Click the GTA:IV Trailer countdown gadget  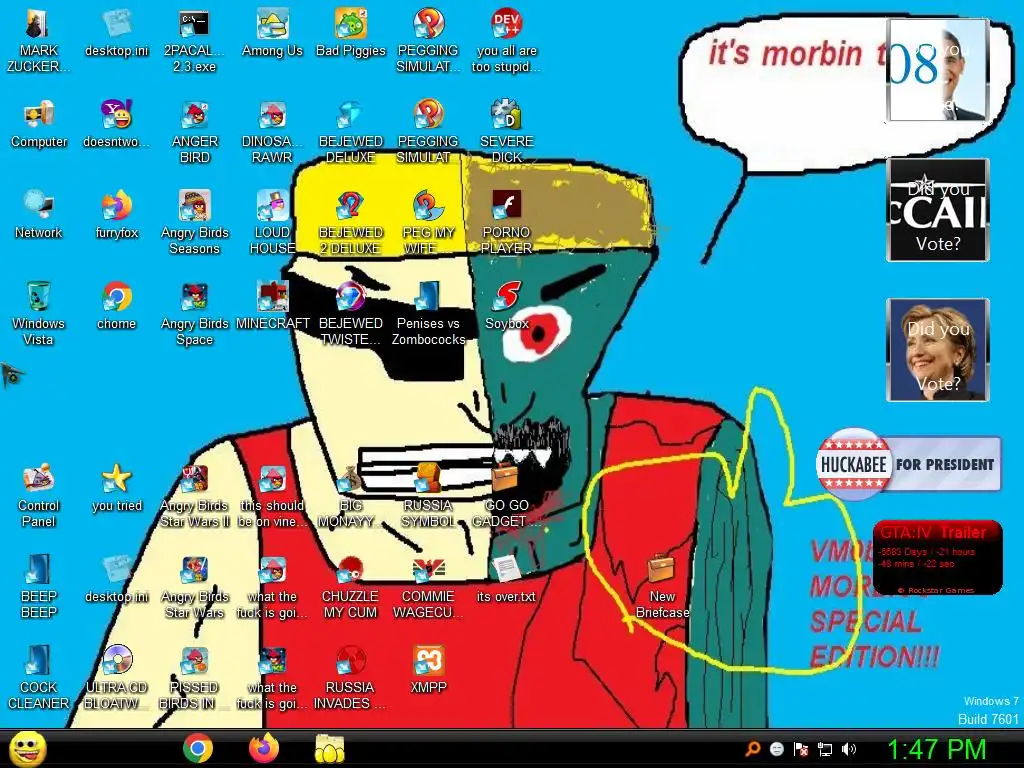[x=938, y=558]
